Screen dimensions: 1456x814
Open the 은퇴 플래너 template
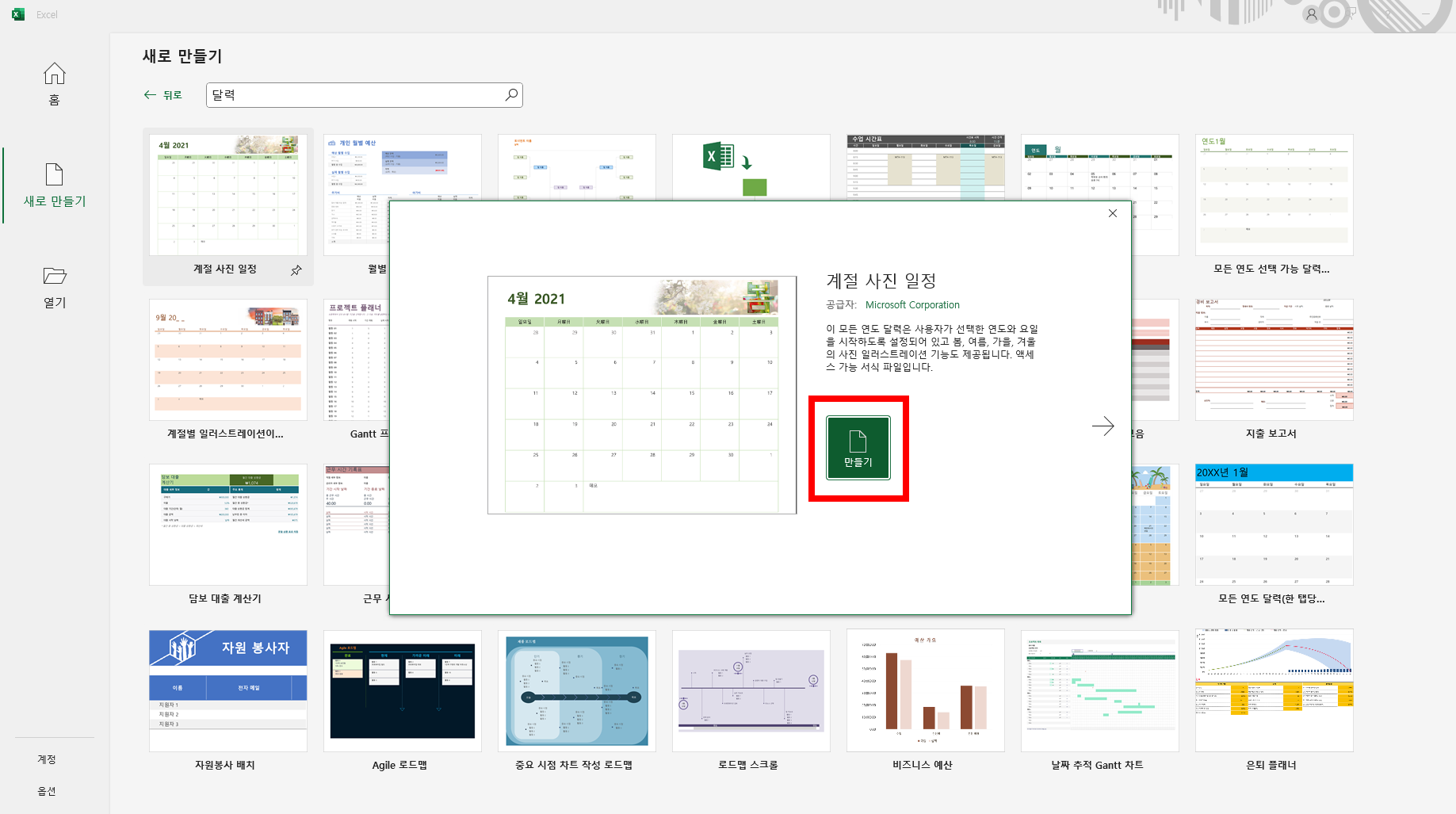1274,690
